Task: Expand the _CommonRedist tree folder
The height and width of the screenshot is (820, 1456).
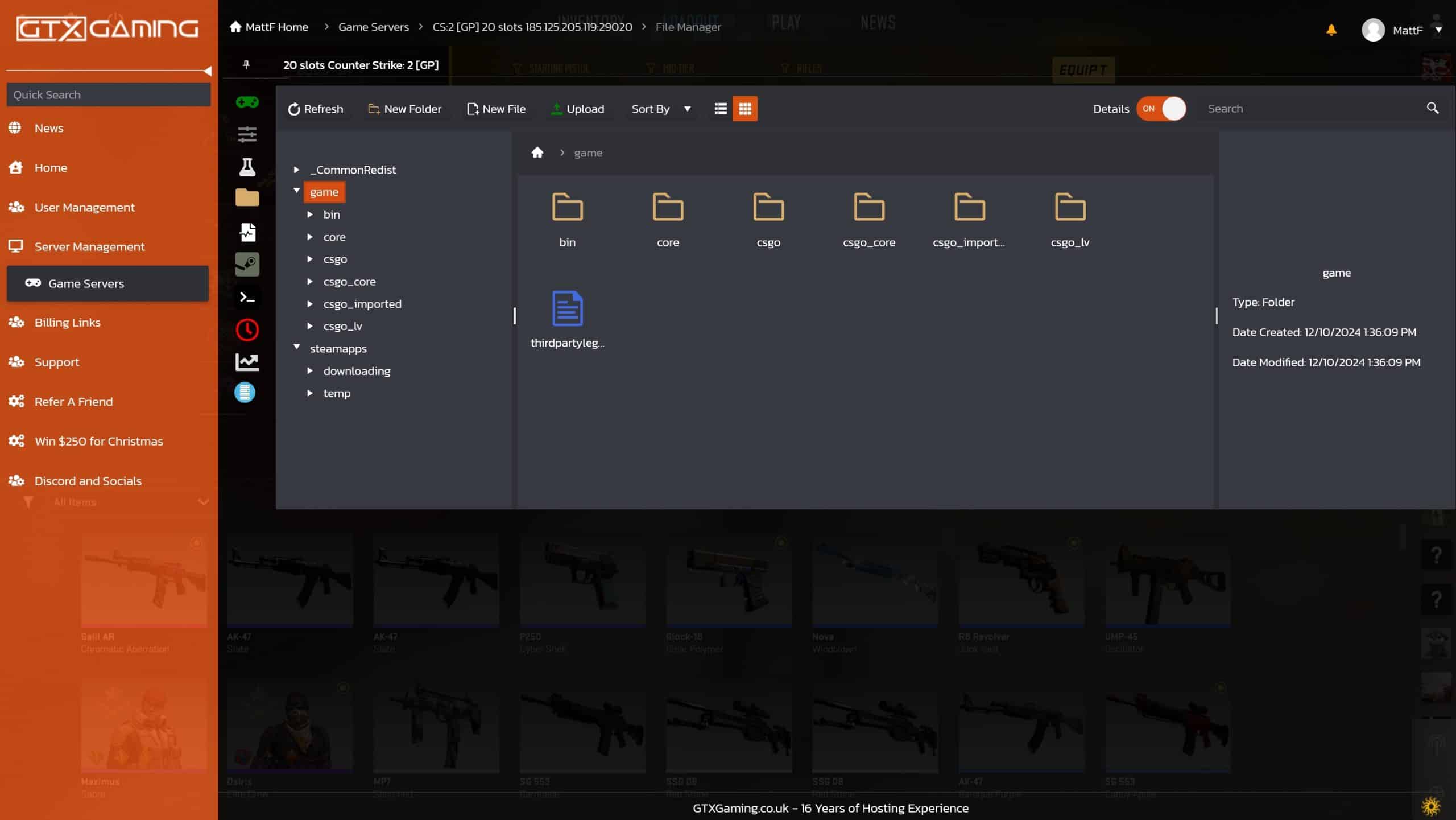Action: pyautogui.click(x=296, y=170)
